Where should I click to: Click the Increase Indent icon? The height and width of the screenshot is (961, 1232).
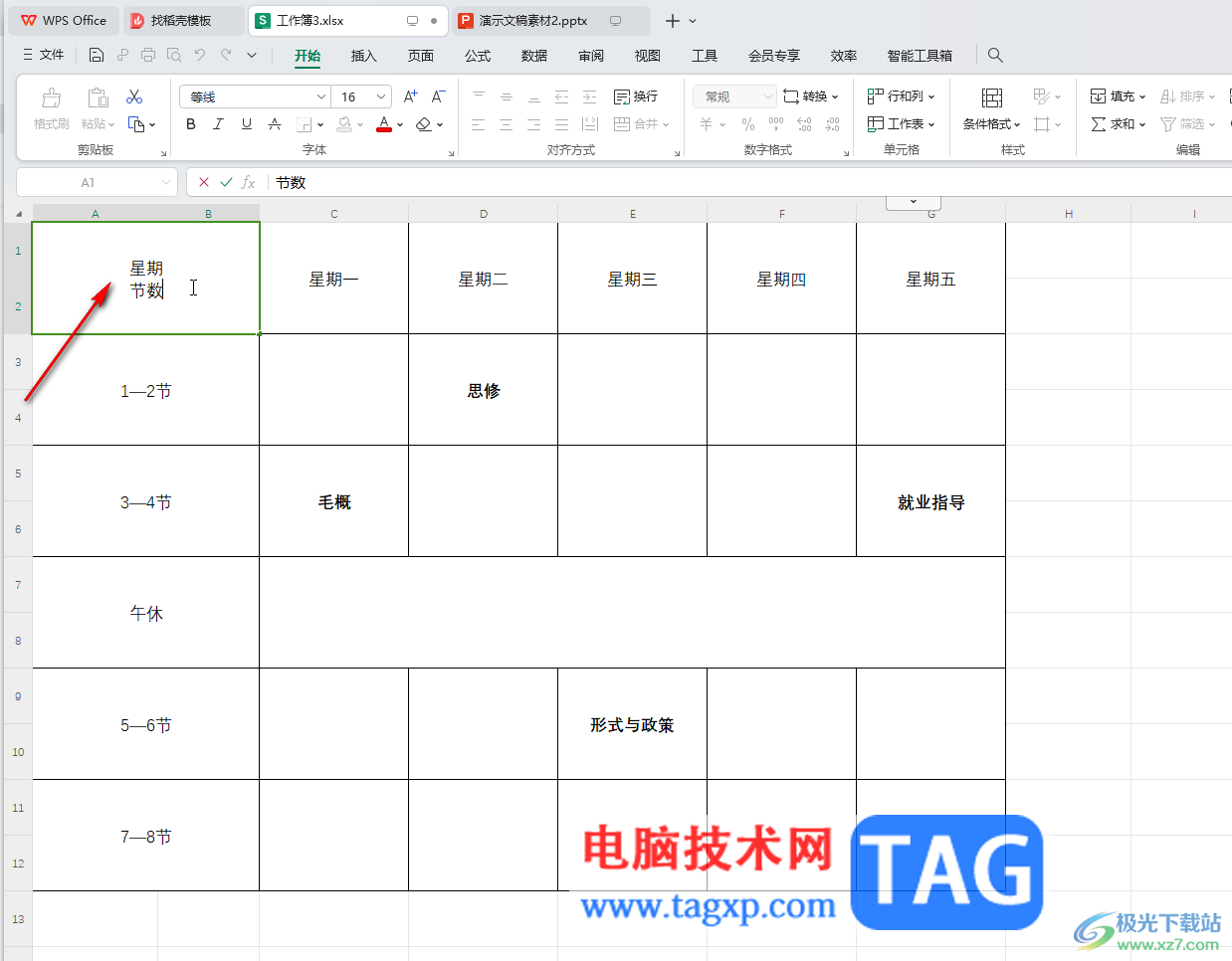coord(590,96)
